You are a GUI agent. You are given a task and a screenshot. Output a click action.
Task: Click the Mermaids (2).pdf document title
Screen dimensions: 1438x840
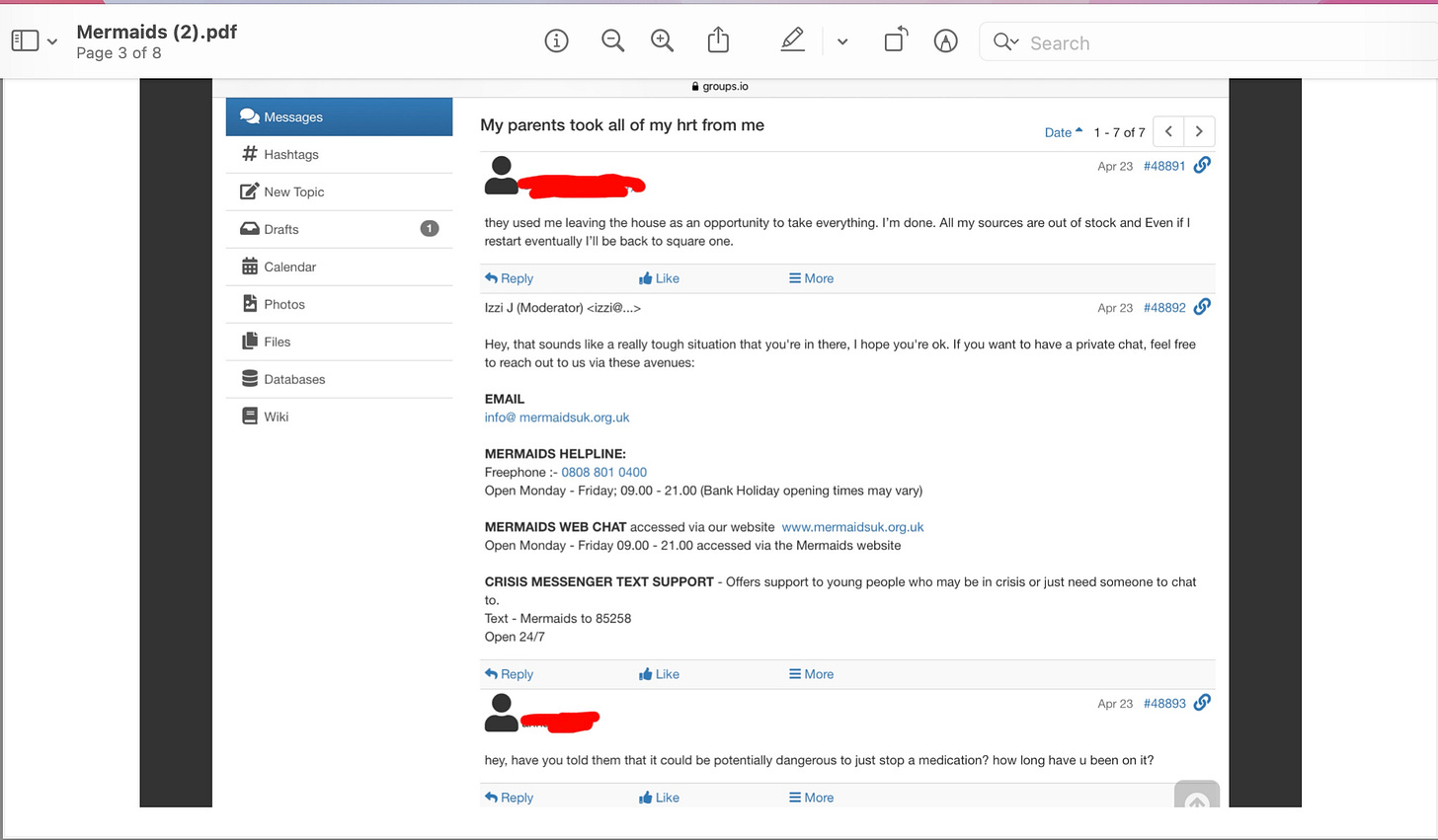pyautogui.click(x=157, y=32)
